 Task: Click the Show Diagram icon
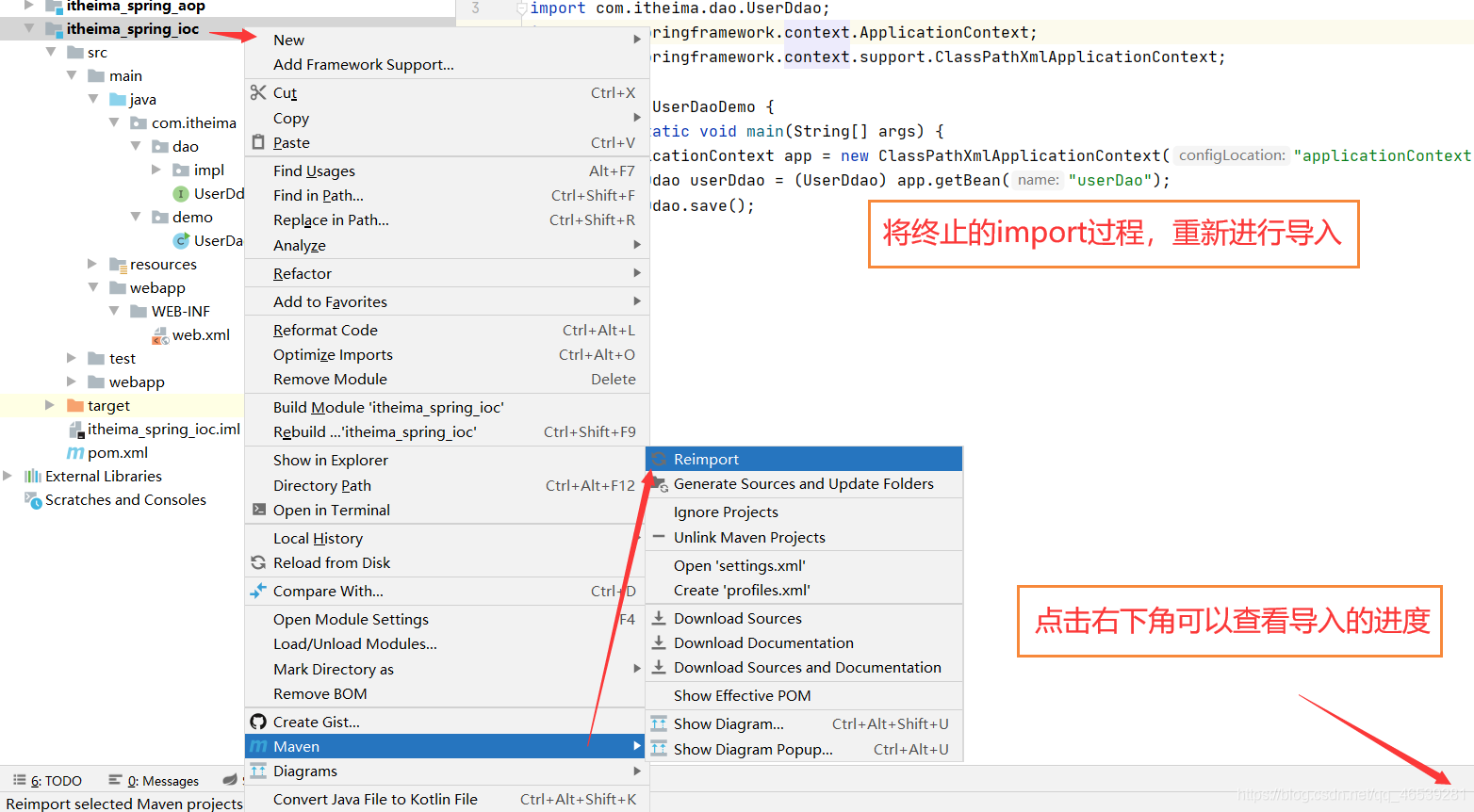coord(659,723)
